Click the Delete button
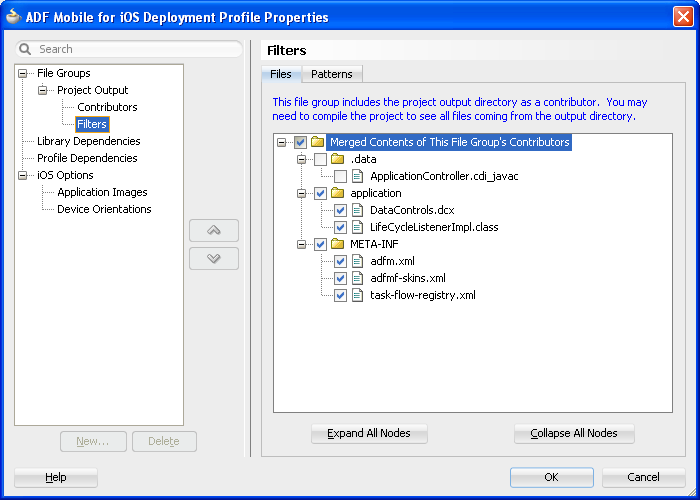Screen dimensions: 700x500 (164, 442)
